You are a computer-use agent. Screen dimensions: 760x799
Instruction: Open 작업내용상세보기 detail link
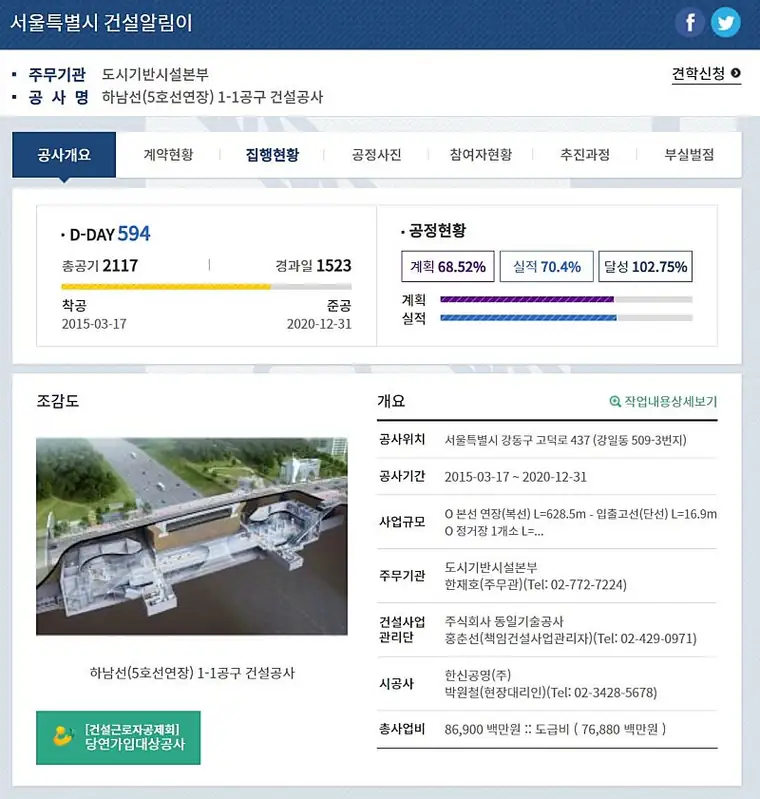point(663,402)
